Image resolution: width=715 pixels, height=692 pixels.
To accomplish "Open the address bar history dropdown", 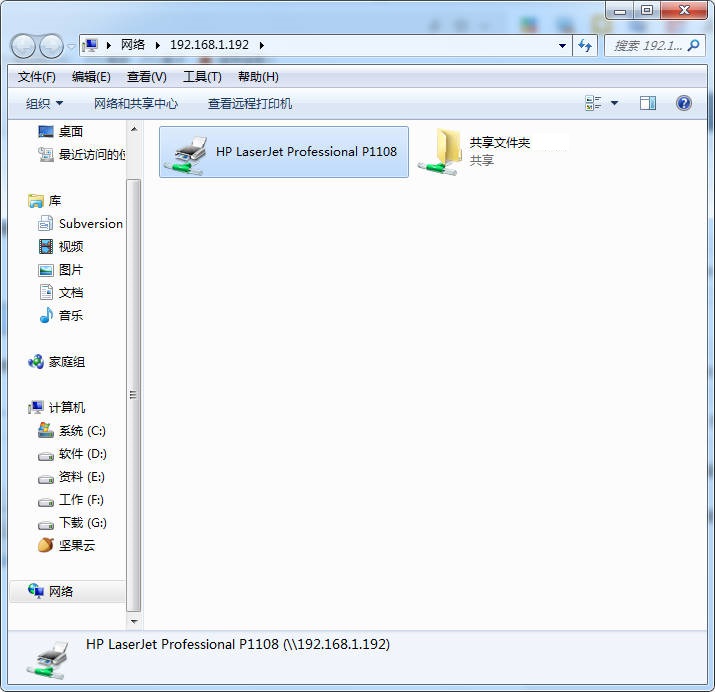I will (562, 46).
